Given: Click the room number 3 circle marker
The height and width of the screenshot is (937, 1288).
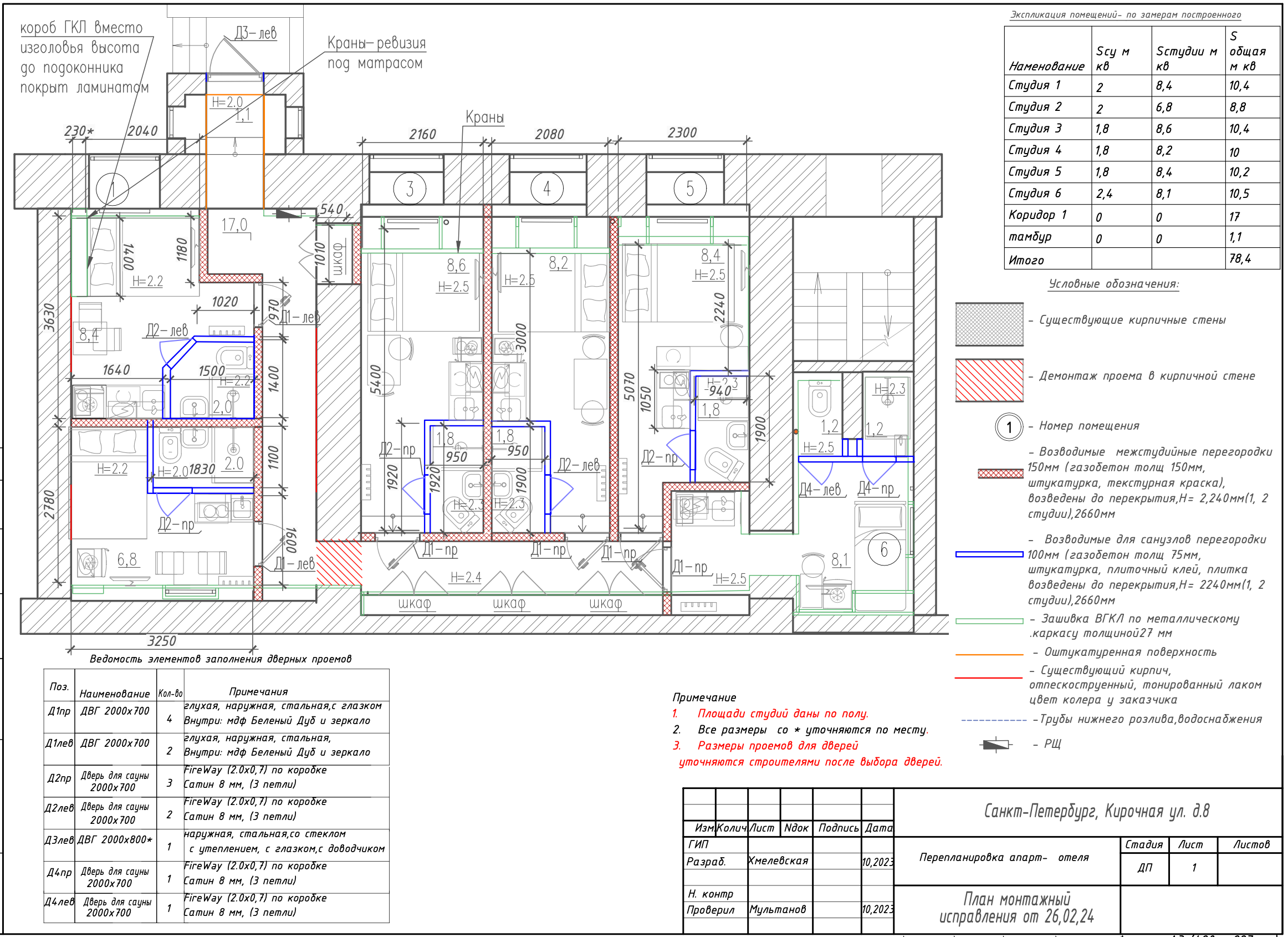Looking at the screenshot, I should pyautogui.click(x=410, y=189).
